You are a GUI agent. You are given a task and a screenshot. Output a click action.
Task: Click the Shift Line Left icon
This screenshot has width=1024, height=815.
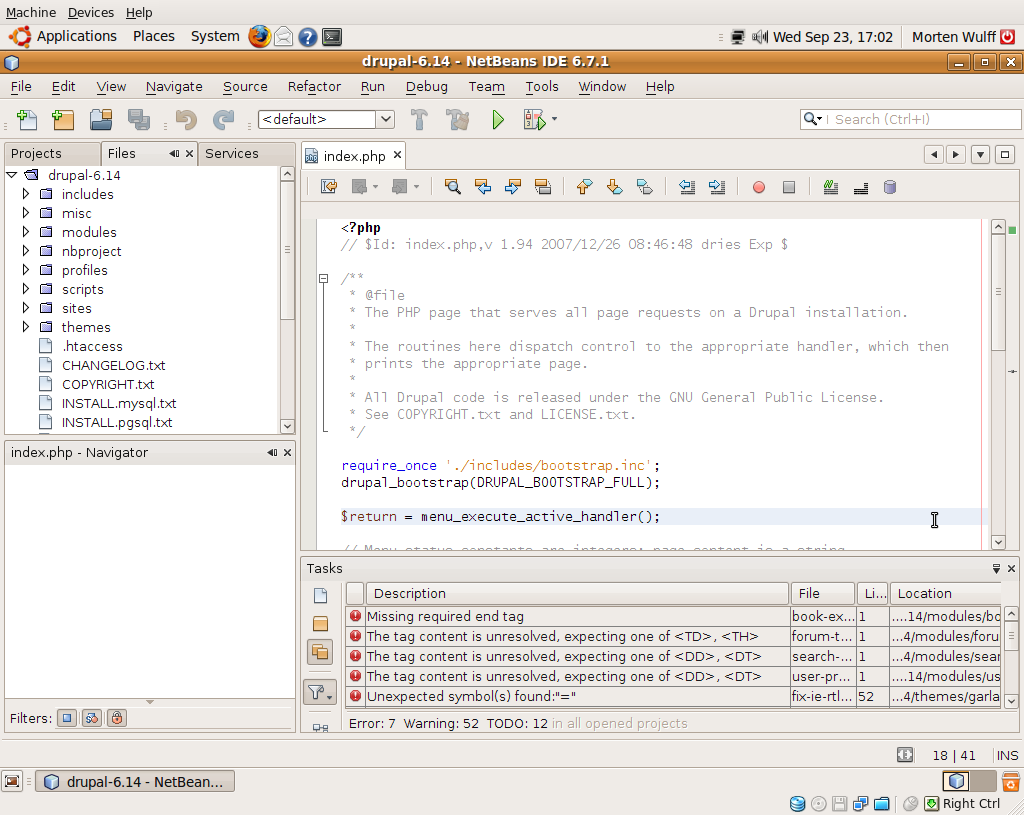pos(686,187)
